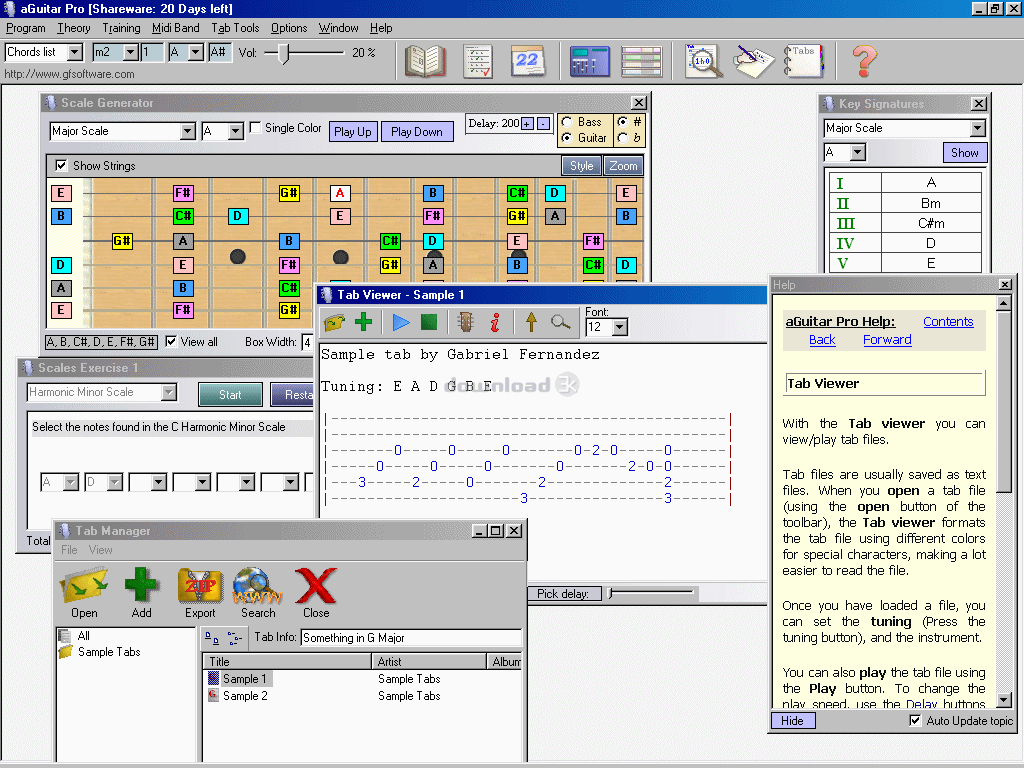The width and height of the screenshot is (1024, 768).
Task: Click Start button in Scales Exercise
Action: point(230,394)
